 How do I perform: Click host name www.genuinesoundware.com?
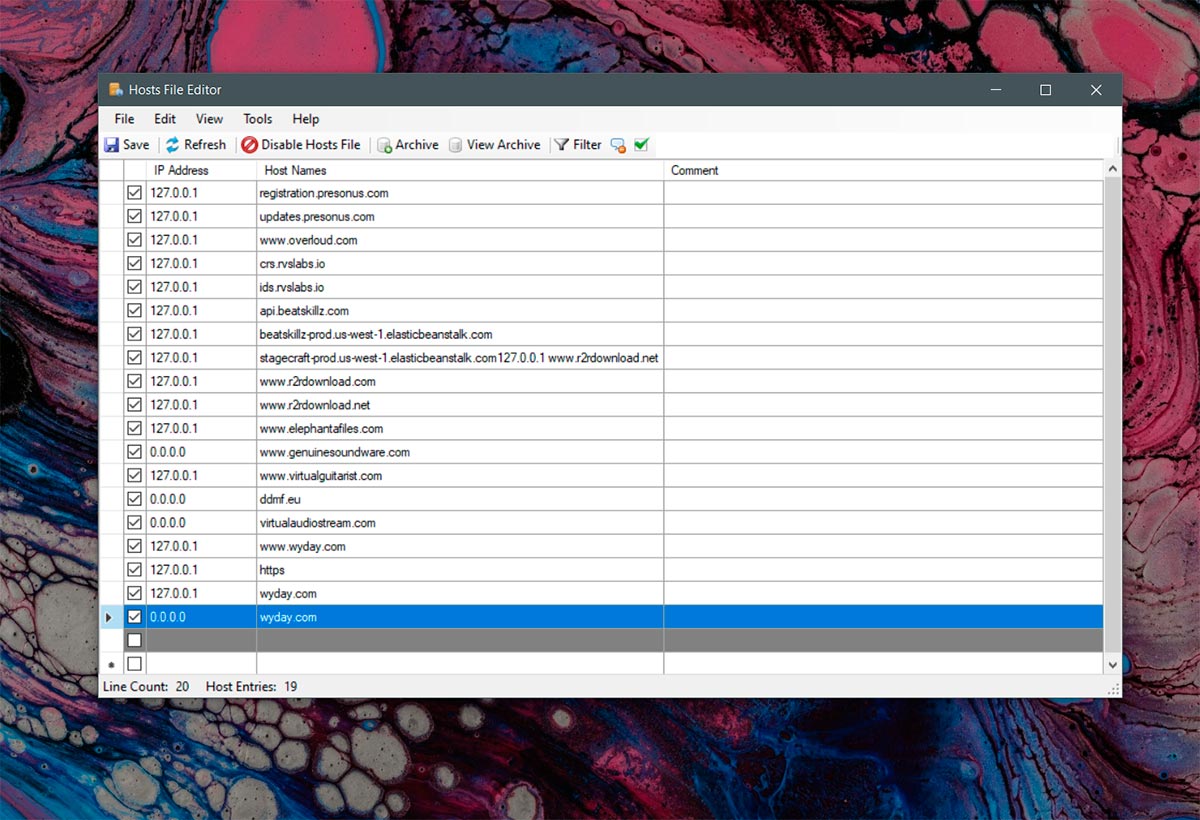334,452
